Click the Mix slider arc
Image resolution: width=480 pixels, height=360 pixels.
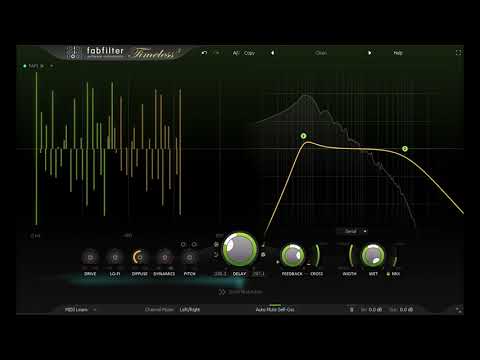pos(395,258)
